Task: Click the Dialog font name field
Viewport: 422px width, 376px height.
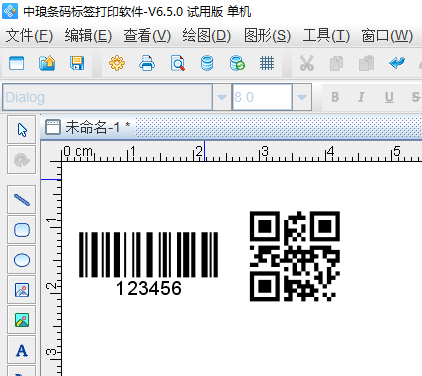Action: (x=107, y=97)
